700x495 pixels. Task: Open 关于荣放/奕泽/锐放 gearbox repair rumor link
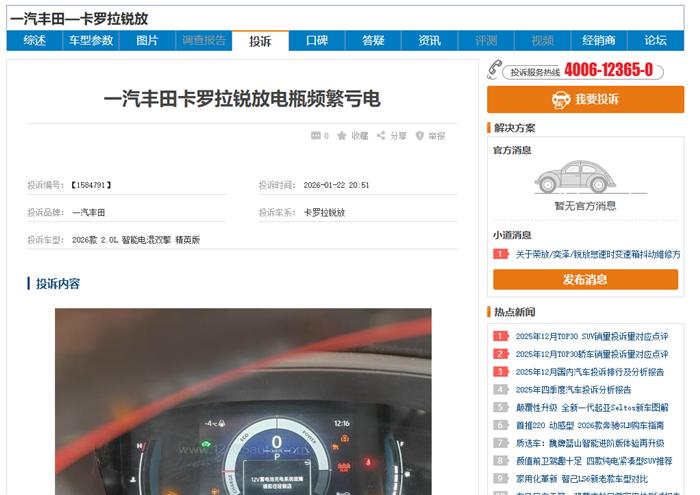point(597,254)
